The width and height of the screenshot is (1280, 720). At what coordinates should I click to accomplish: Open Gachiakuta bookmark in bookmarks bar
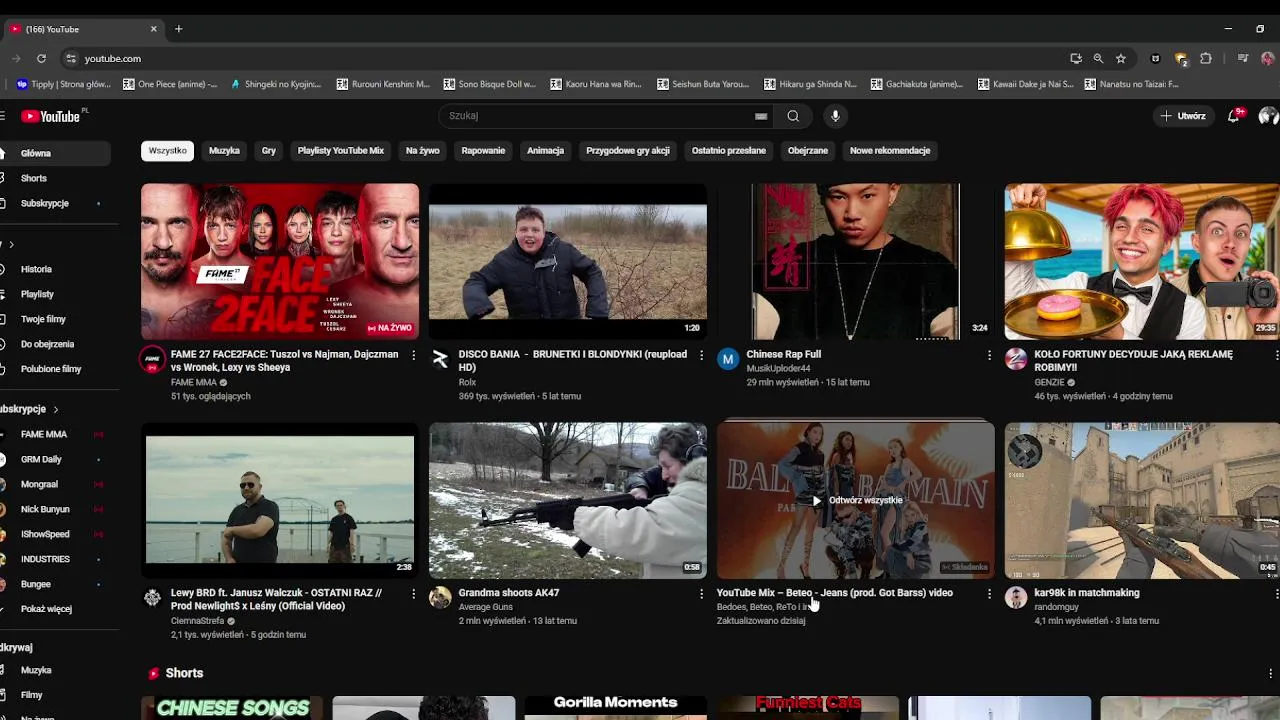[916, 85]
